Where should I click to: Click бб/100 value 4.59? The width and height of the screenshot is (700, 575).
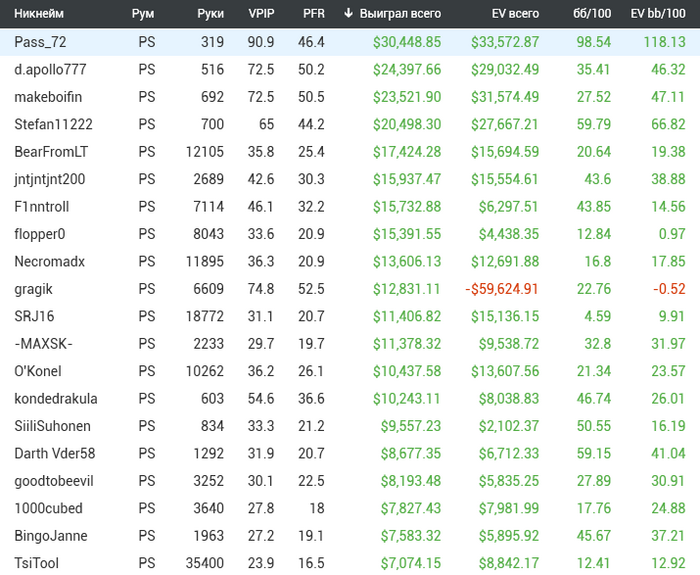(598, 317)
